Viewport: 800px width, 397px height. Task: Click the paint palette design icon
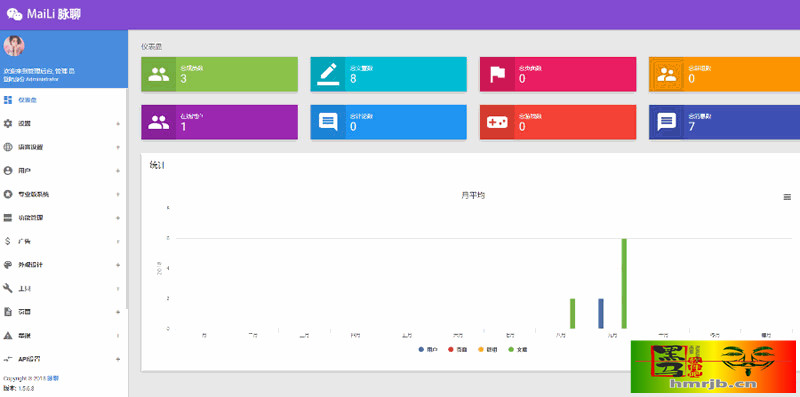(8, 265)
